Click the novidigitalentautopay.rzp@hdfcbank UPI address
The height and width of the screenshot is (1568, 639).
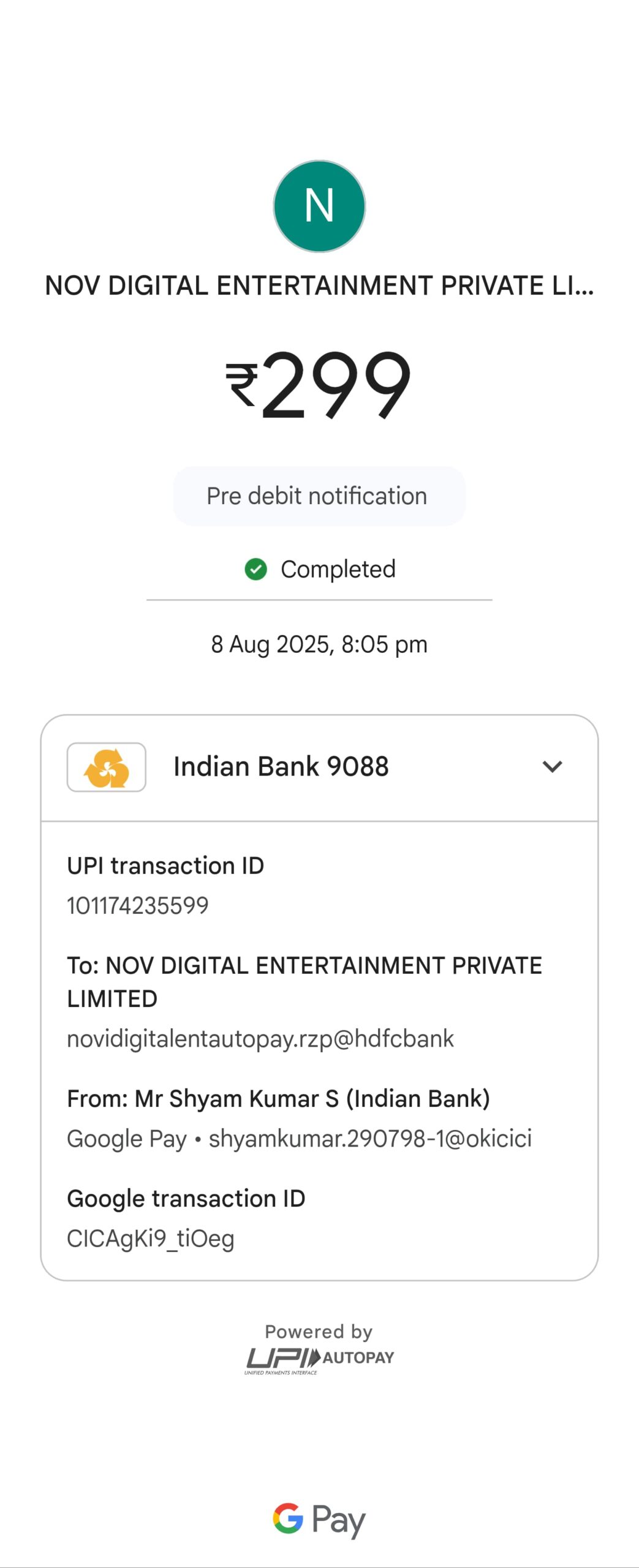[260, 1039]
